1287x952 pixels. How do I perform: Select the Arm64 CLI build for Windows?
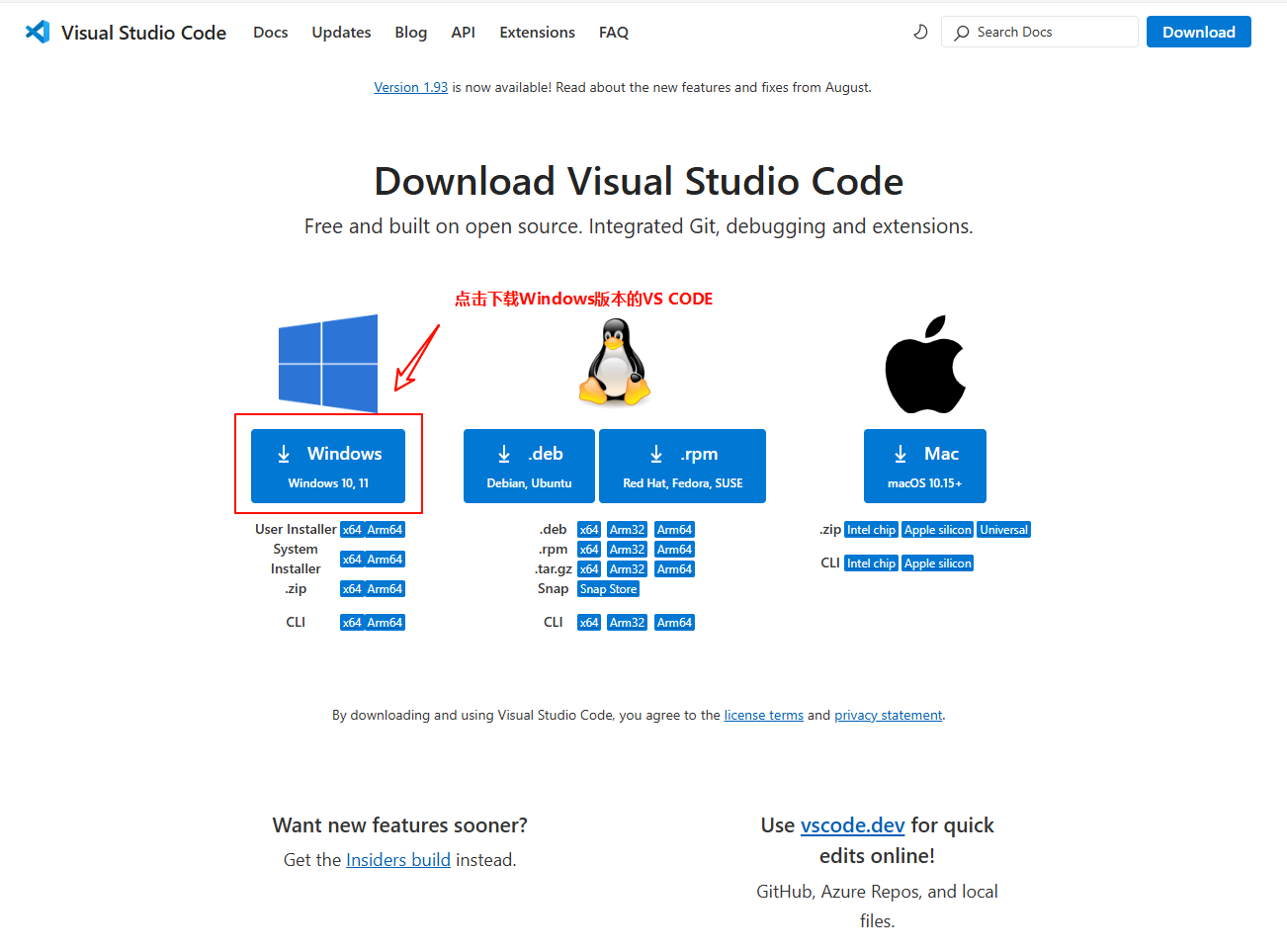385,622
